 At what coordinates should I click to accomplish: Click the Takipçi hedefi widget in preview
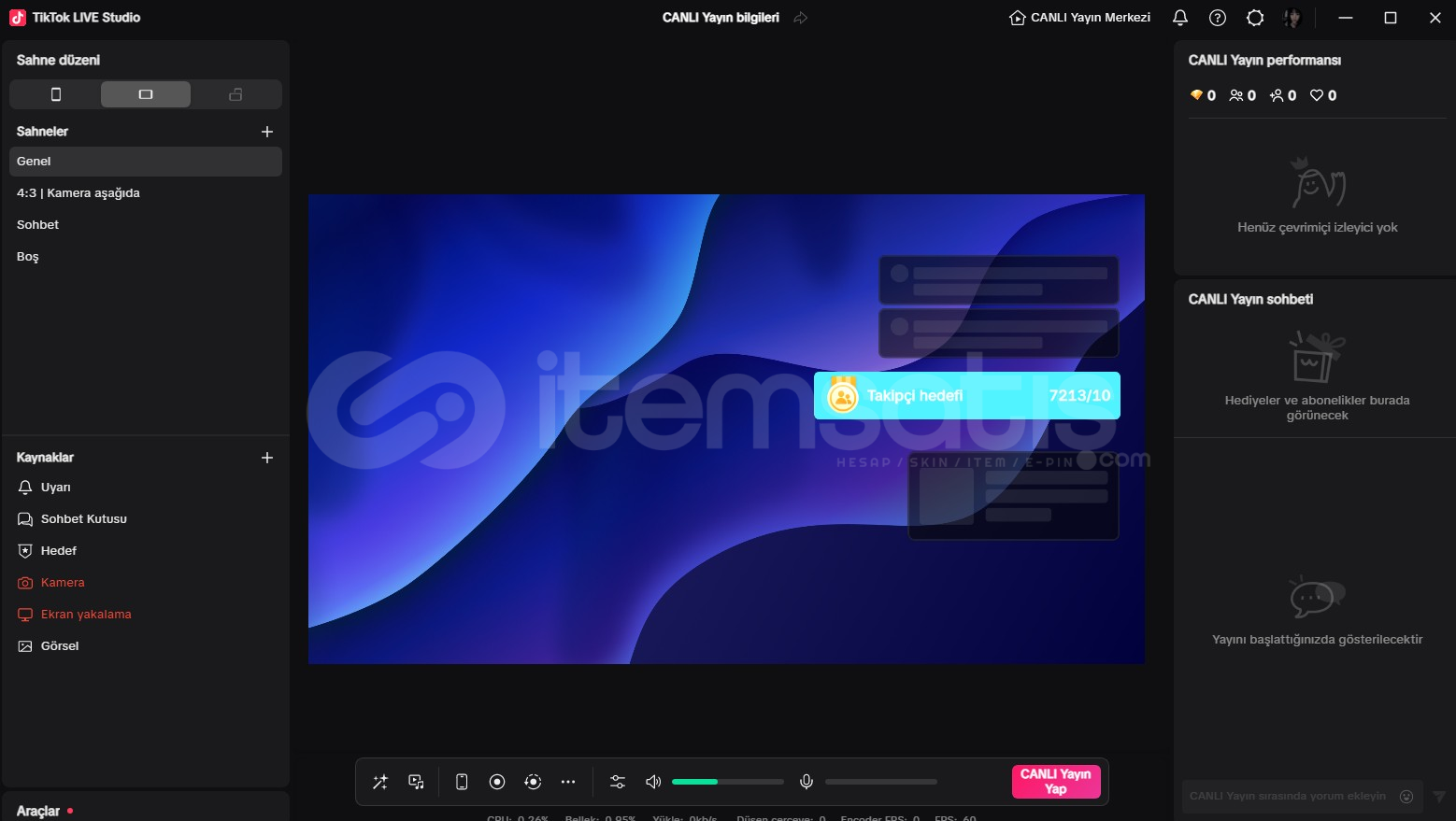pos(967,396)
